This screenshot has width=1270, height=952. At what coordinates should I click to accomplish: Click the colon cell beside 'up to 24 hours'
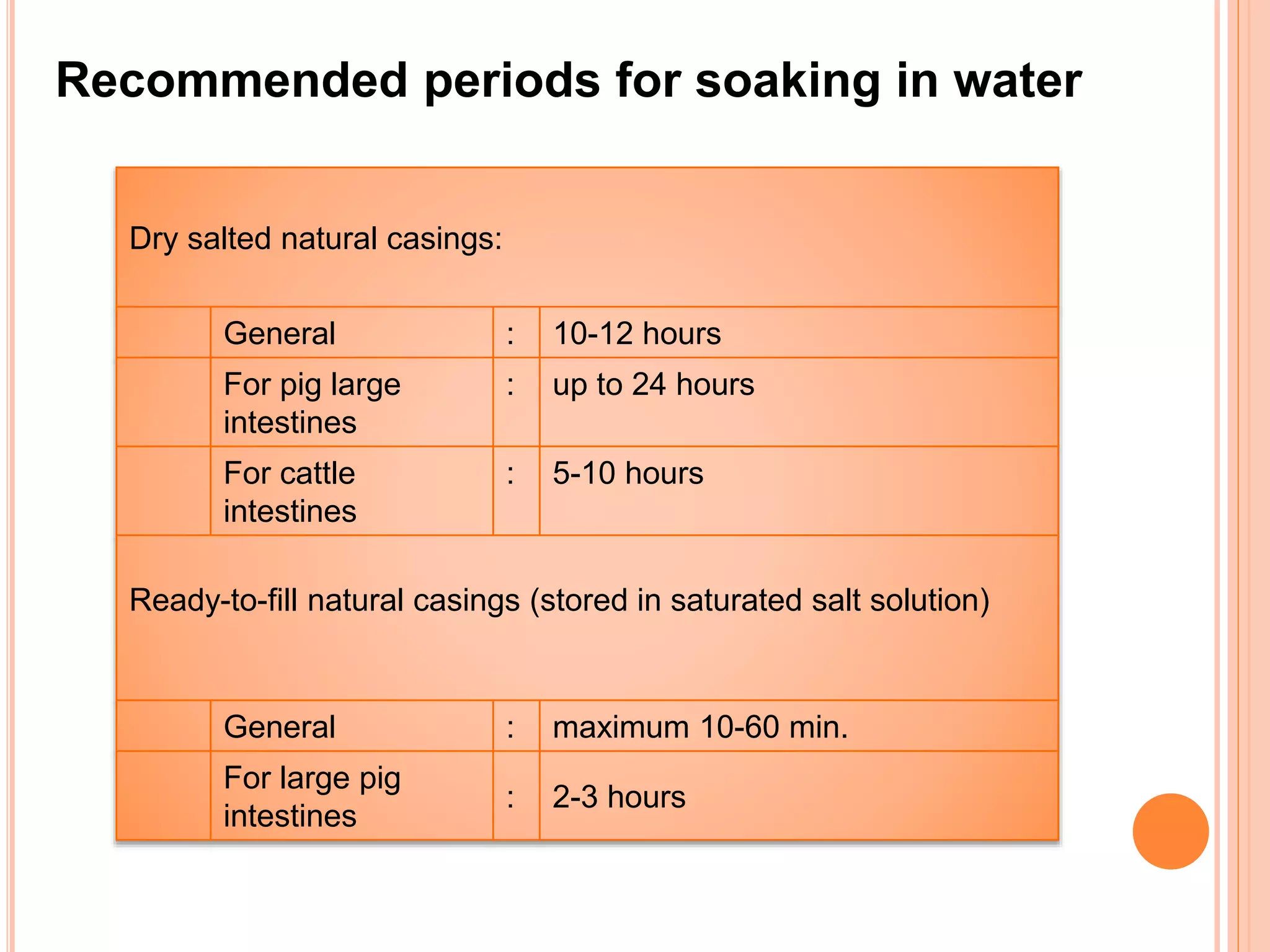click(516, 402)
